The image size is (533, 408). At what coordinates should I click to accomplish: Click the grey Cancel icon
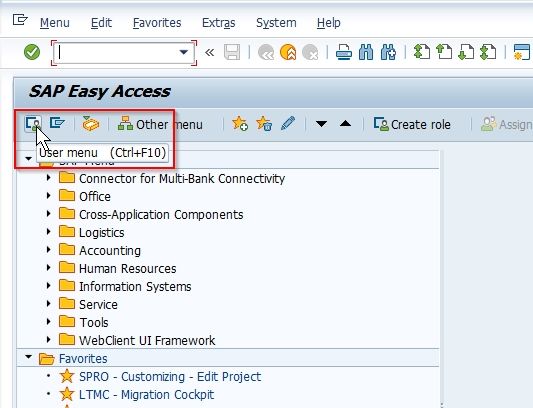(310, 52)
